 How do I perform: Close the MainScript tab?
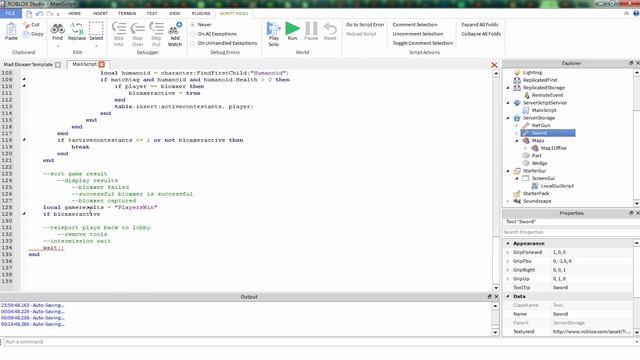click(x=102, y=64)
